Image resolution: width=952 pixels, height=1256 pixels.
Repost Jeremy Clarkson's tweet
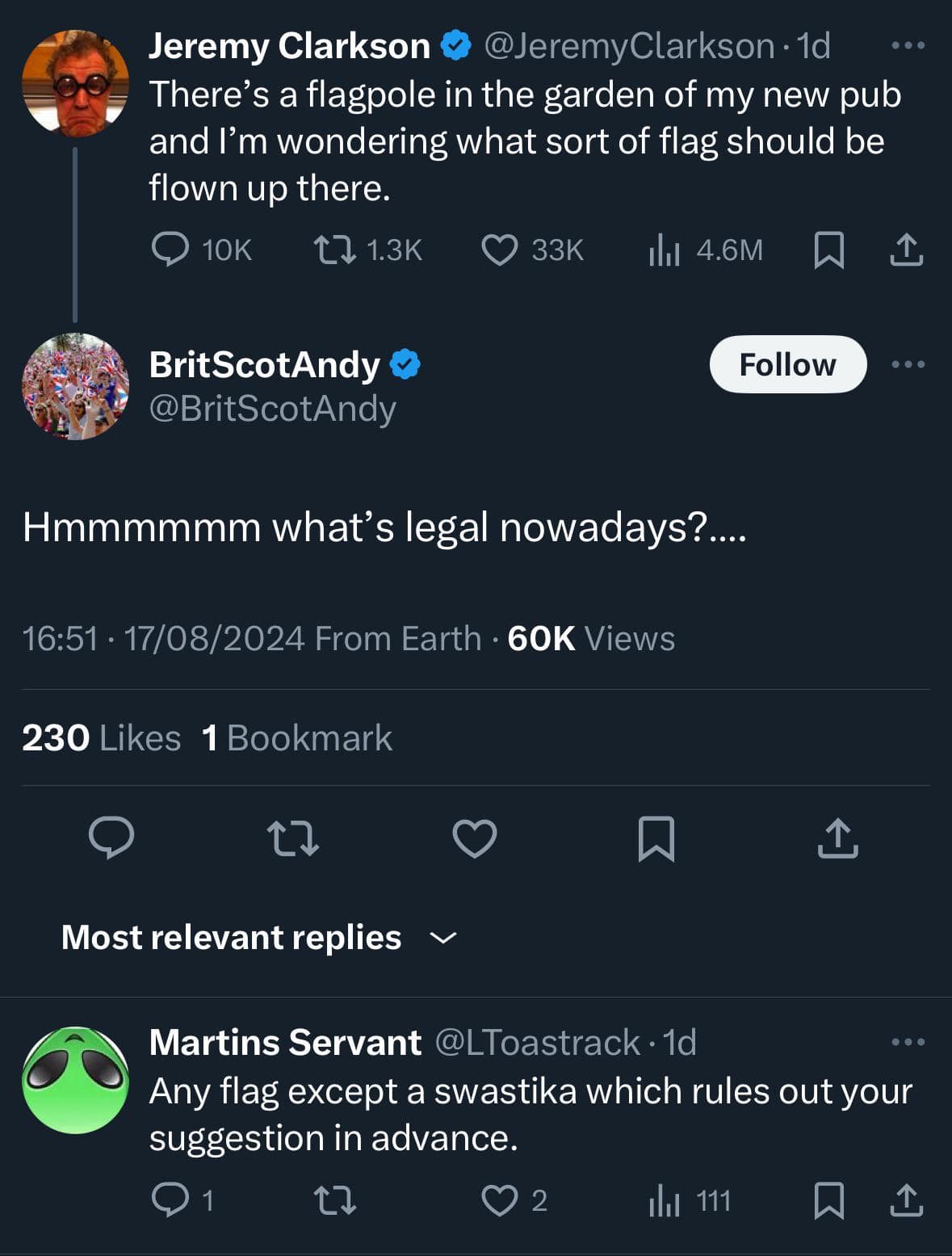point(334,250)
